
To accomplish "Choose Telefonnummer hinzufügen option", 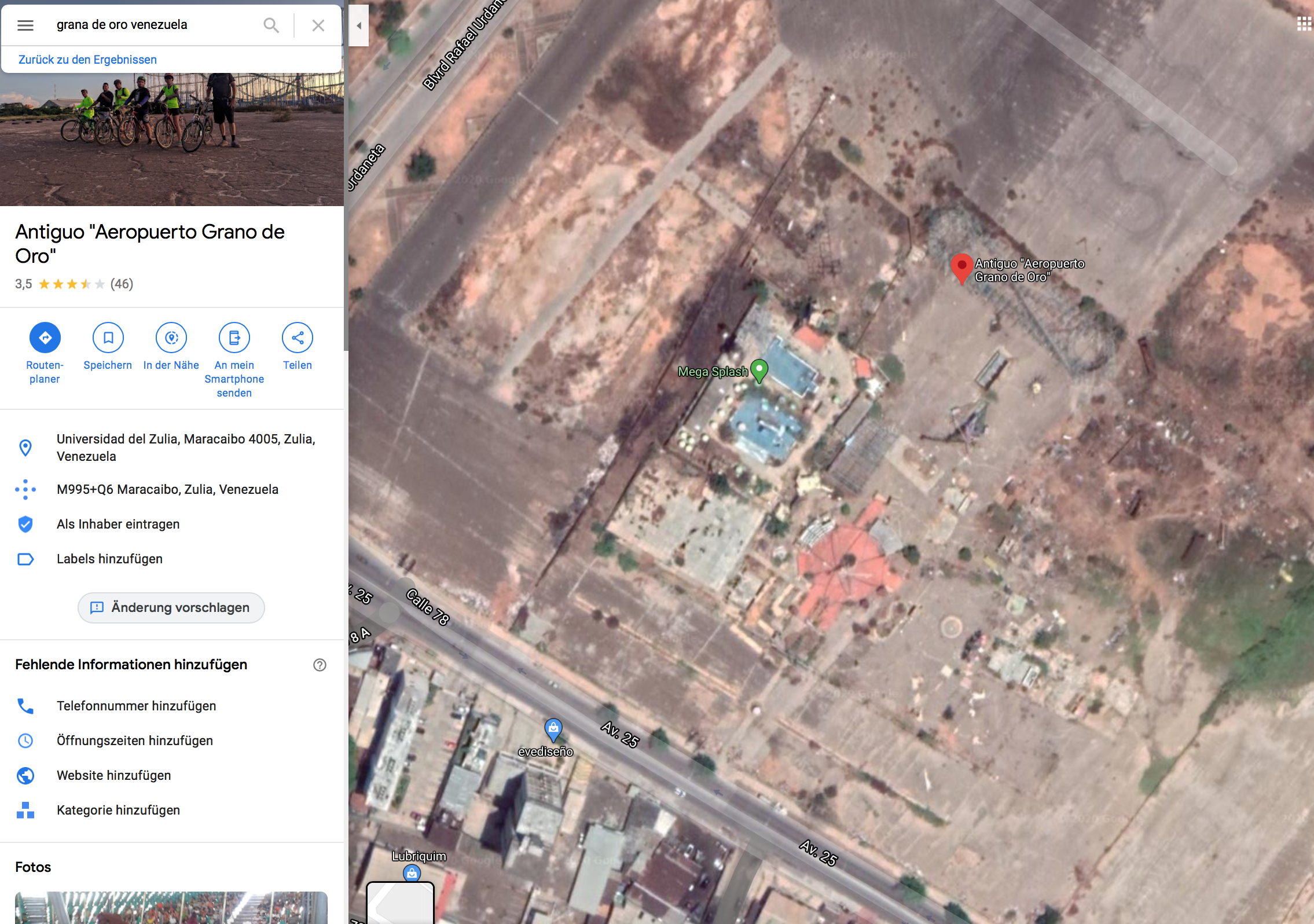I will point(136,706).
